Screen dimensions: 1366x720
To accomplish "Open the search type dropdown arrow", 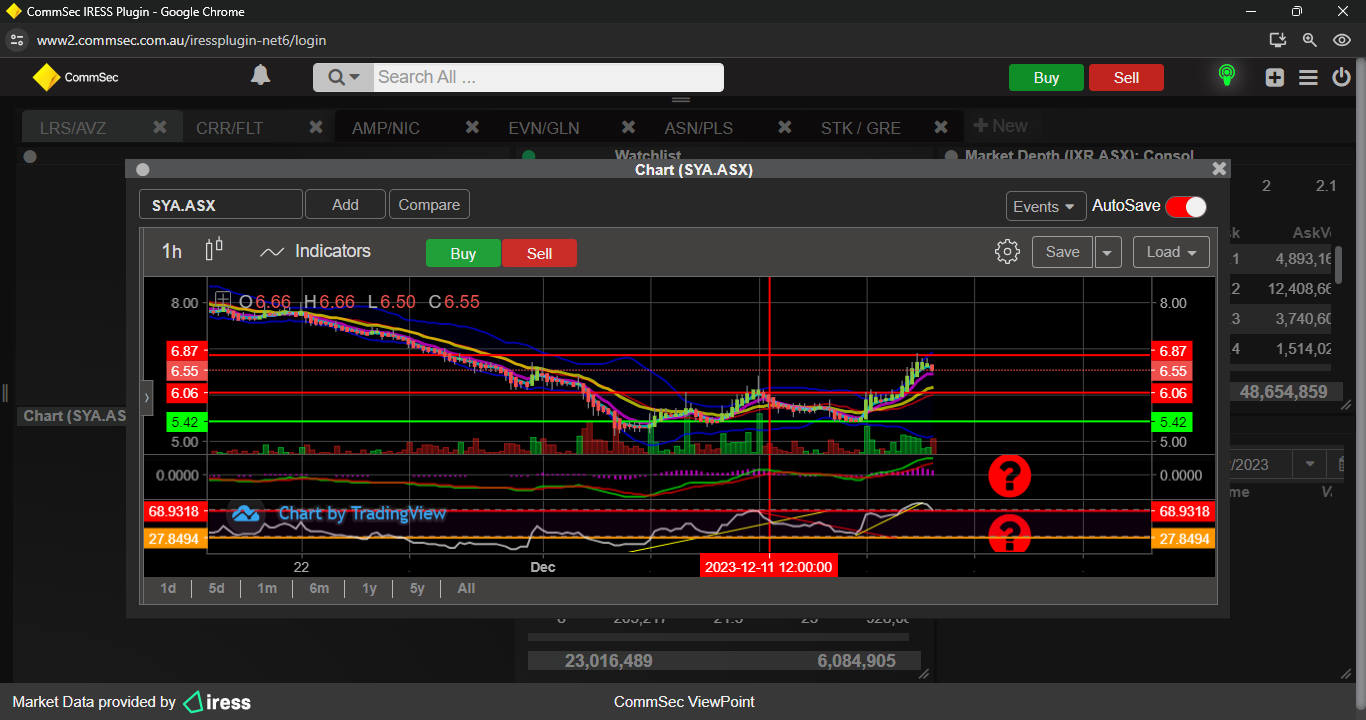I will tap(344, 78).
